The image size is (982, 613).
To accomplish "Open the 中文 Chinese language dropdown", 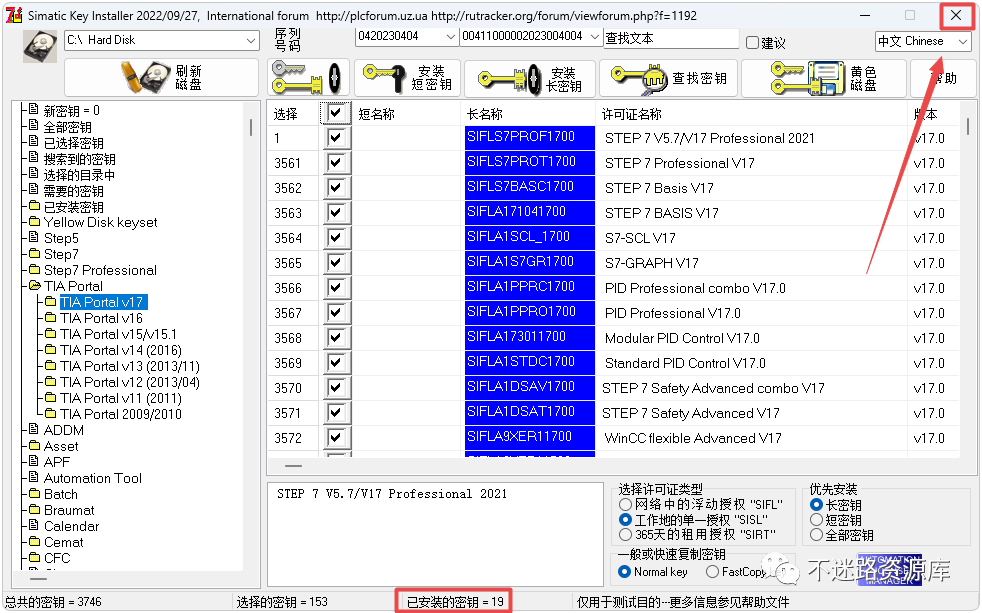I will click(x=963, y=42).
